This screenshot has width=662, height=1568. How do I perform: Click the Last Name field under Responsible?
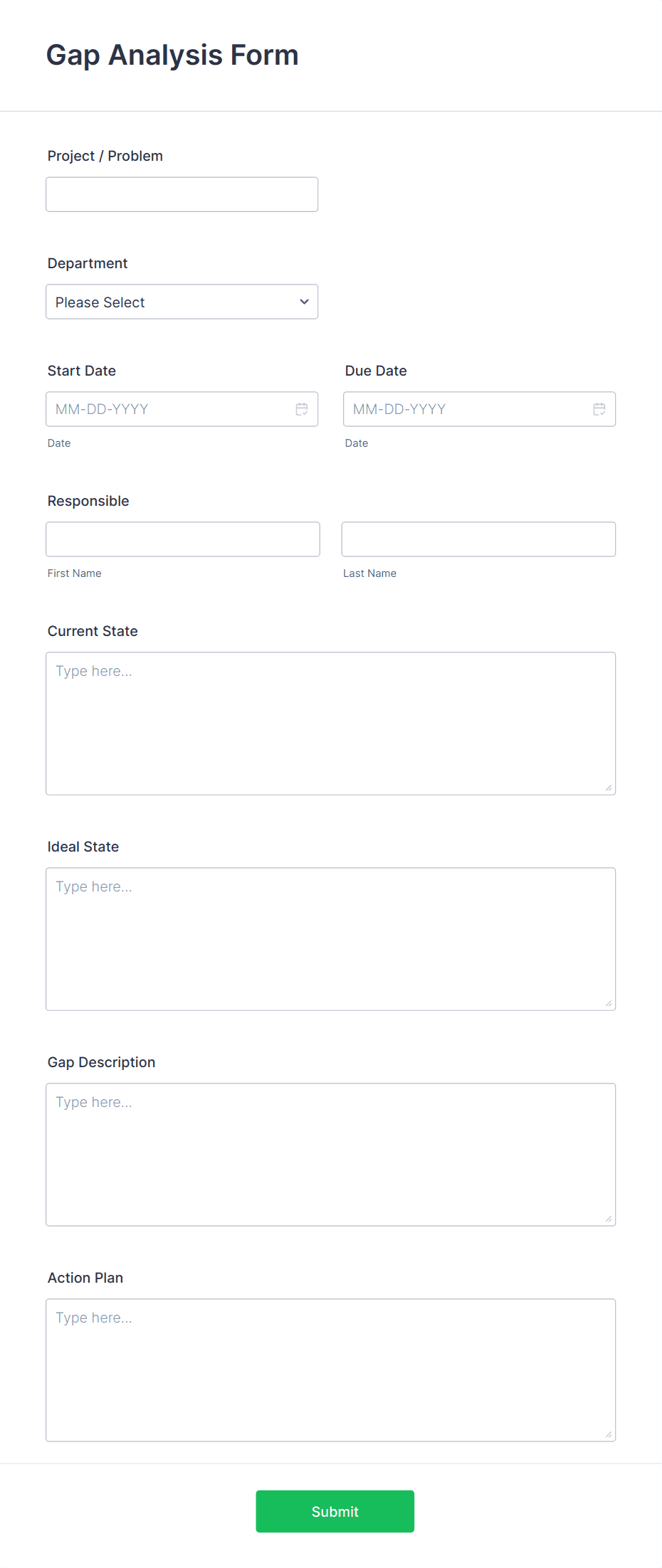[x=478, y=539]
